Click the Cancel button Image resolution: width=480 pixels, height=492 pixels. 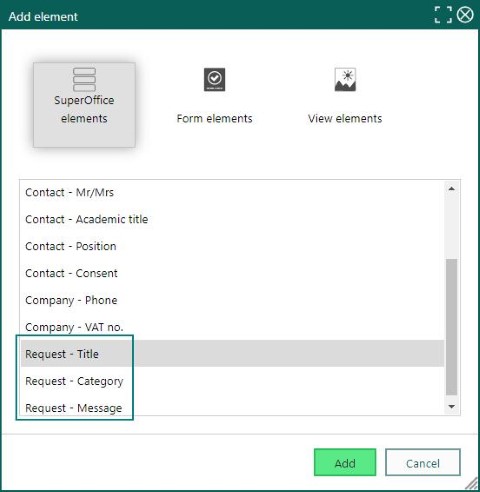coord(423,462)
